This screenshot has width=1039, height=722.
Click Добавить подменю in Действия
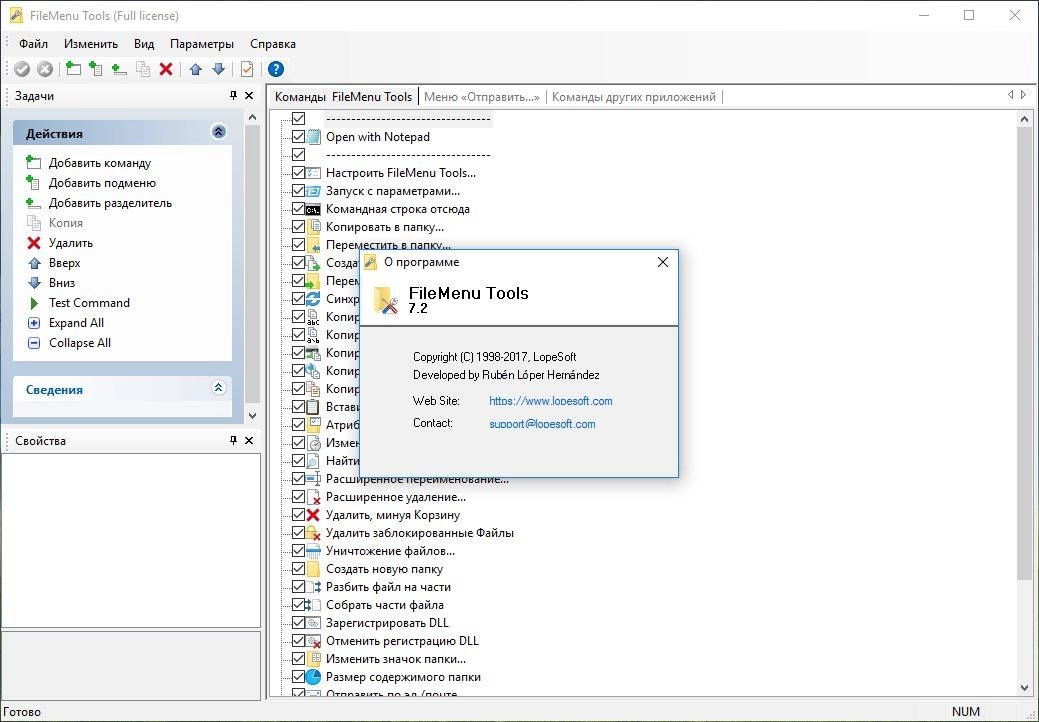(x=102, y=183)
